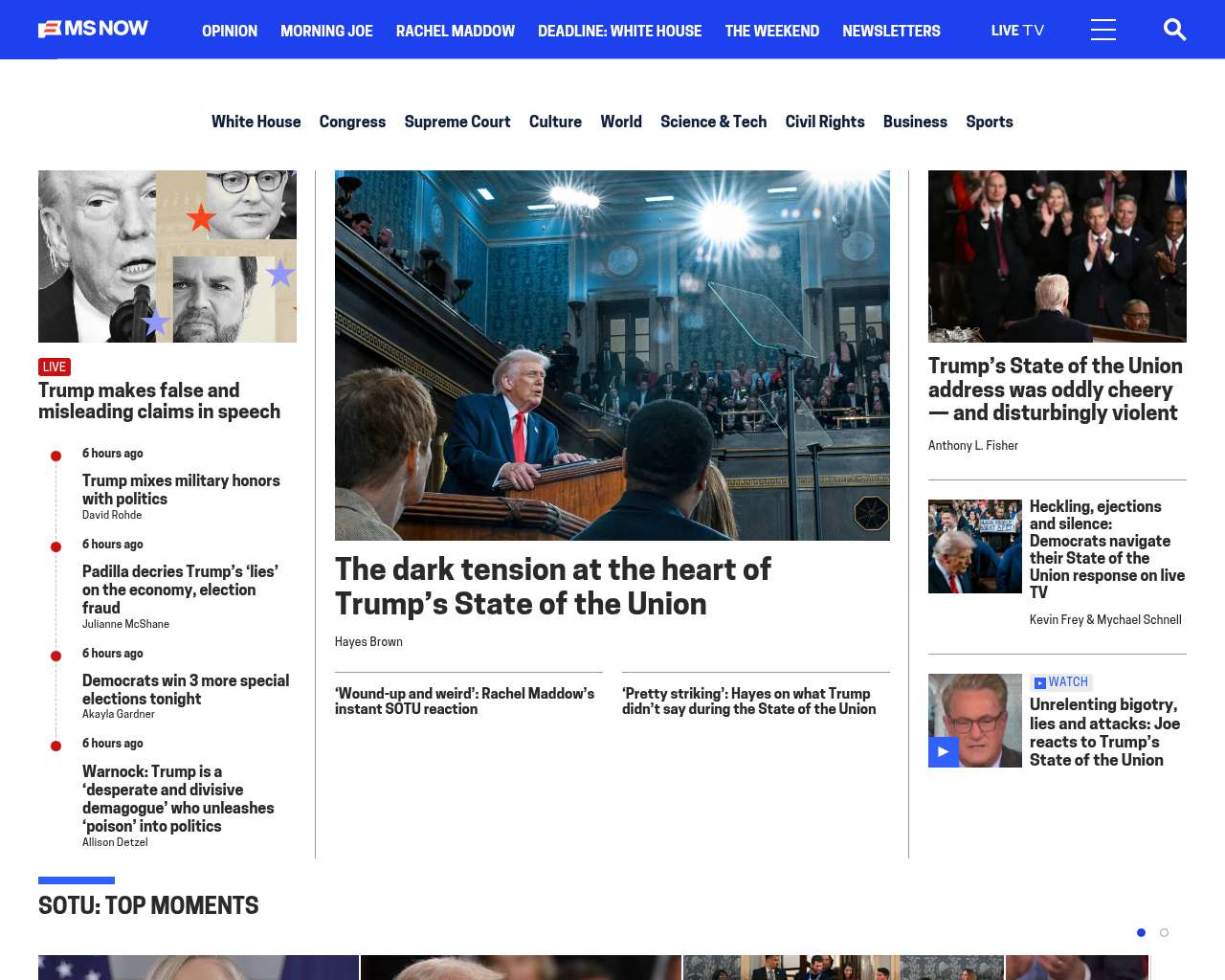Click the hexagon icon on main photo
Image resolution: width=1225 pixels, height=980 pixels.
(871, 513)
